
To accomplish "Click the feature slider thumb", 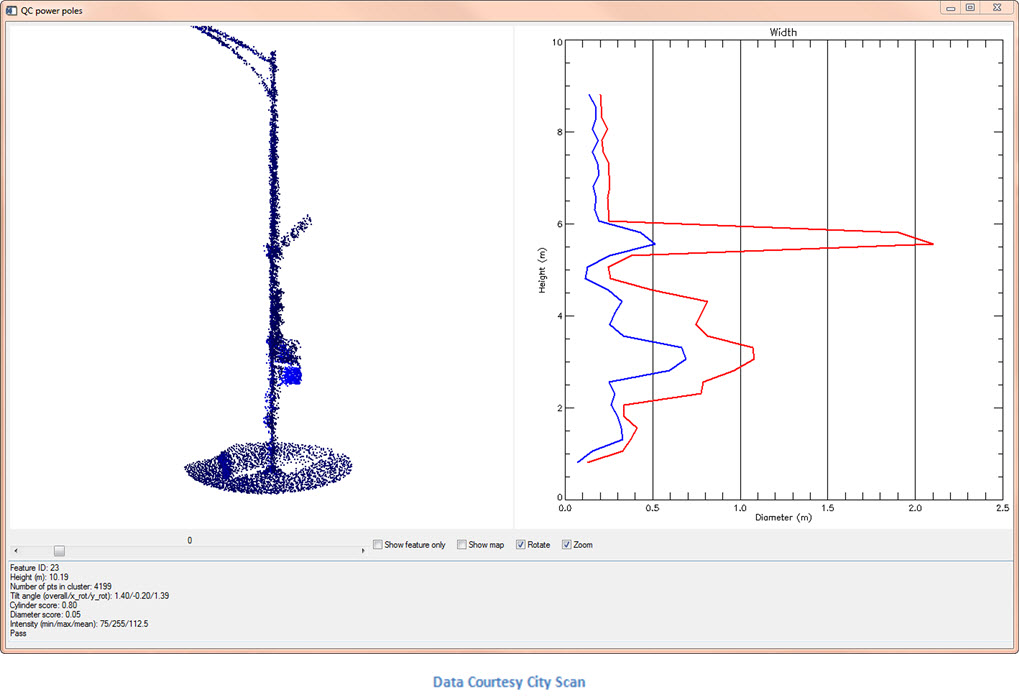I will click(x=59, y=551).
